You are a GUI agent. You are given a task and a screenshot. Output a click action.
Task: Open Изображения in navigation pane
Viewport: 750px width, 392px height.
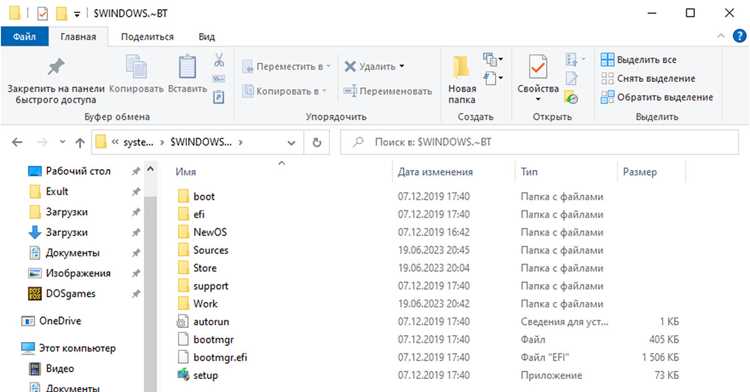pos(69,273)
